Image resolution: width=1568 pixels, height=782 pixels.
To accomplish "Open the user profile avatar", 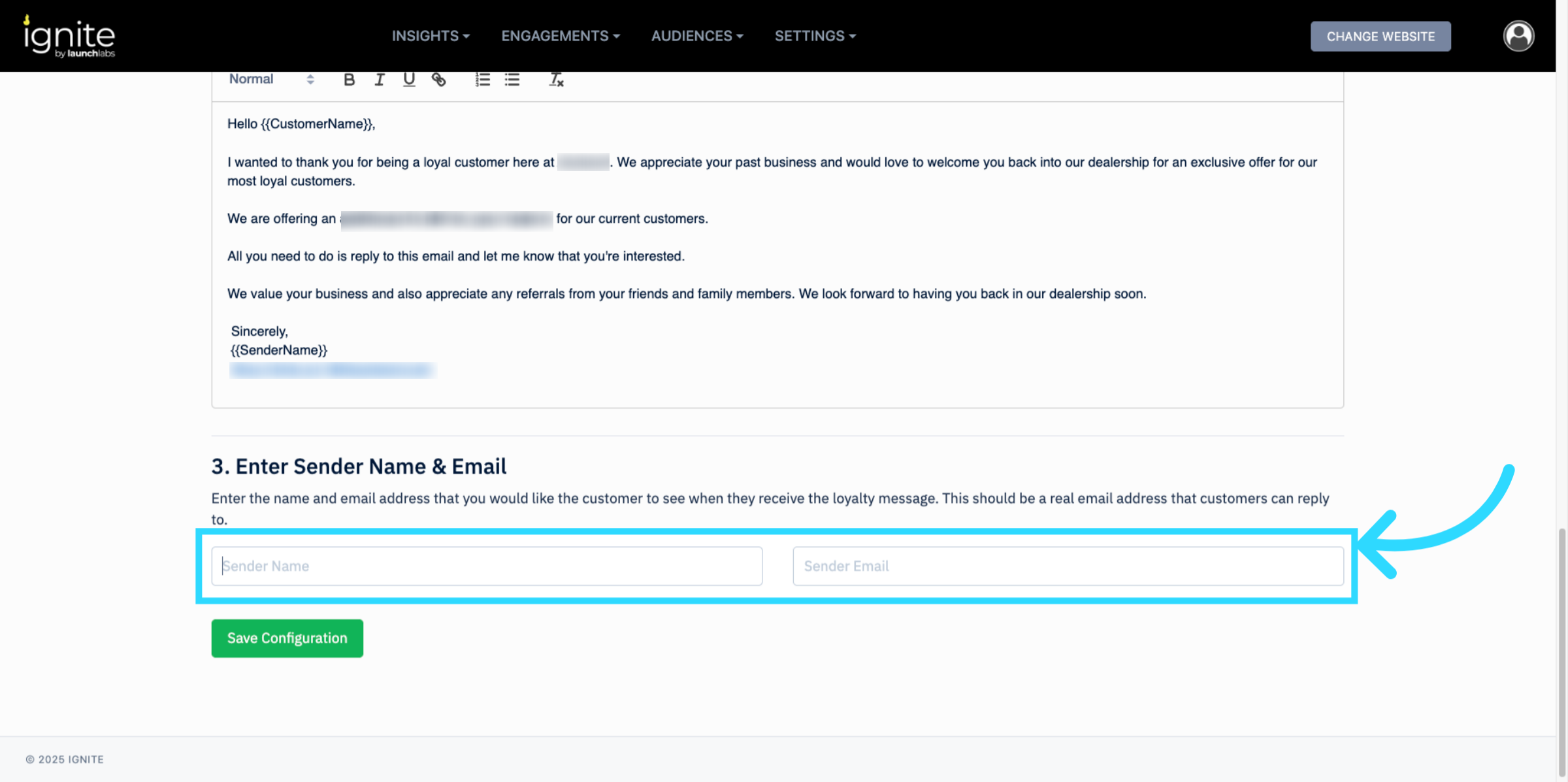I will (x=1518, y=36).
